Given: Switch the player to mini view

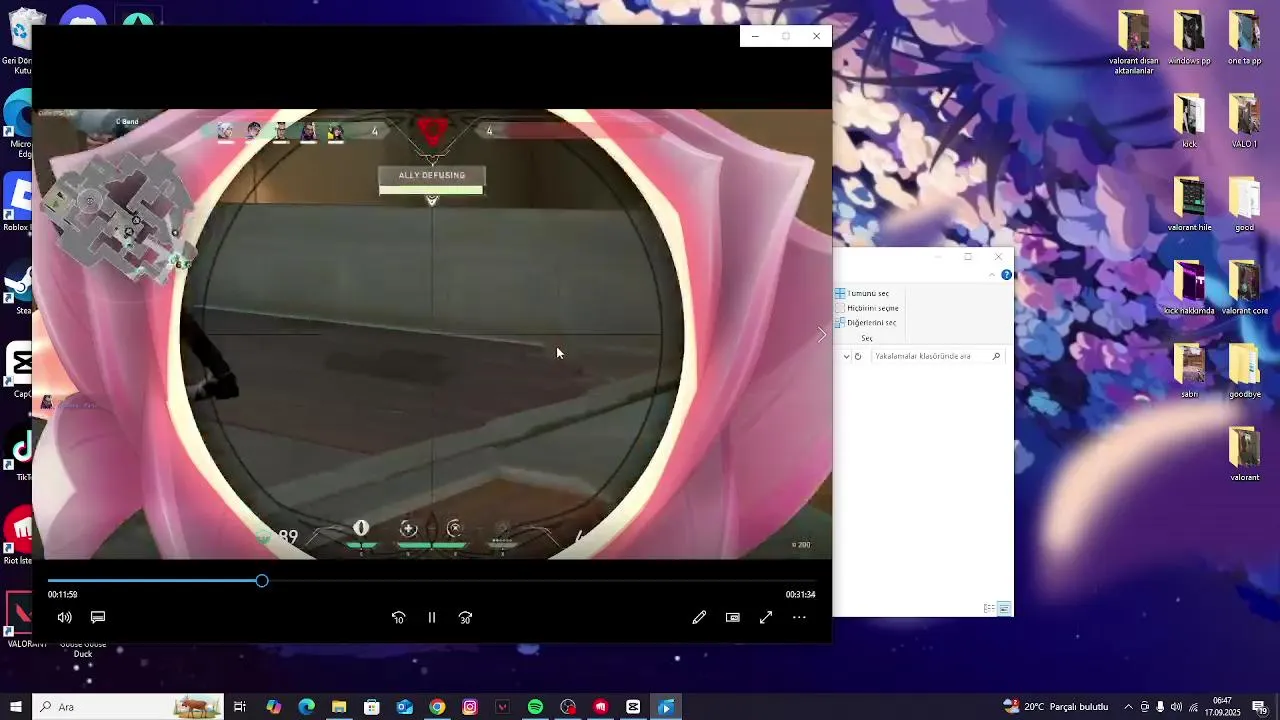Looking at the screenshot, I should [x=733, y=618].
